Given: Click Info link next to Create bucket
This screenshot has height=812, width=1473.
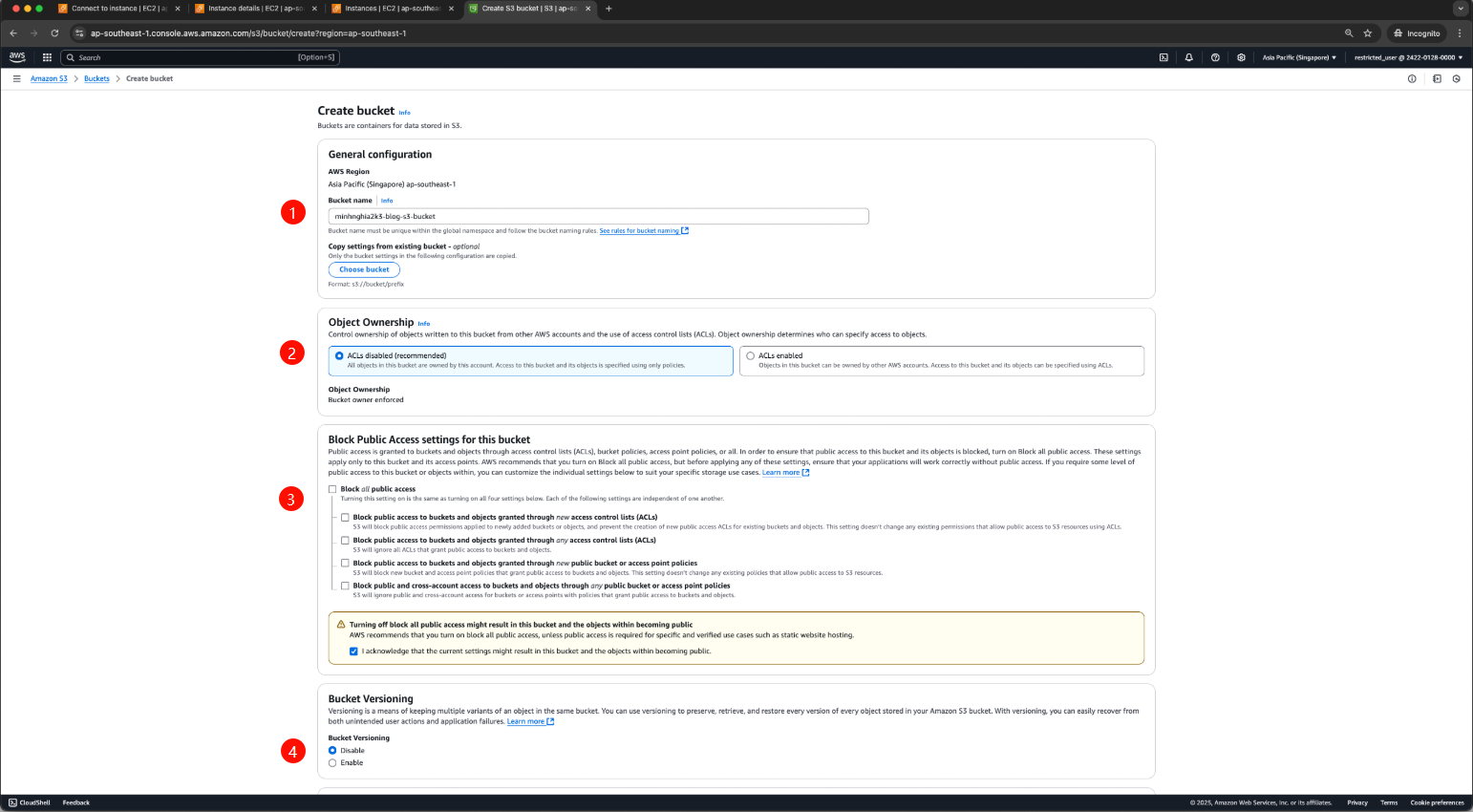Looking at the screenshot, I should tap(404, 113).
